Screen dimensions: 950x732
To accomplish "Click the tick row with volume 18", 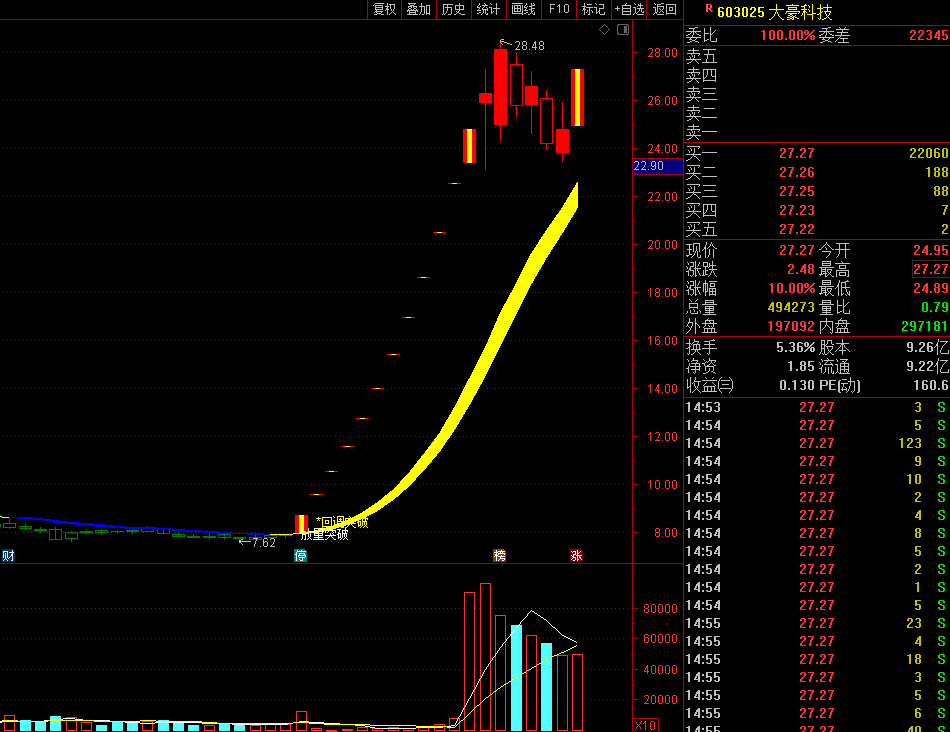I will coord(817,659).
